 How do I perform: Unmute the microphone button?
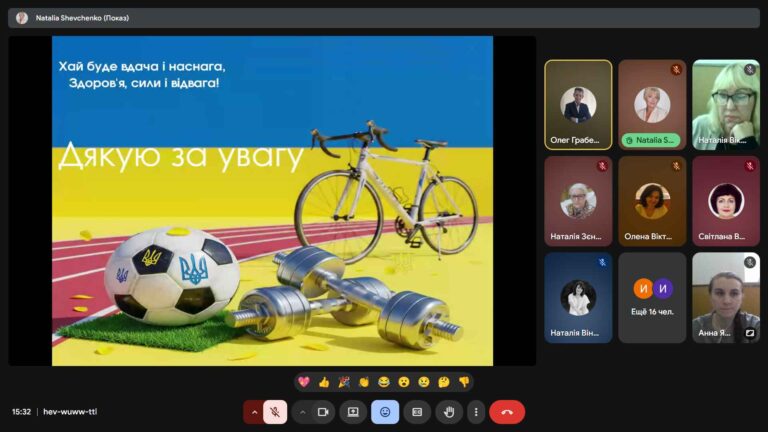pyautogui.click(x=275, y=412)
